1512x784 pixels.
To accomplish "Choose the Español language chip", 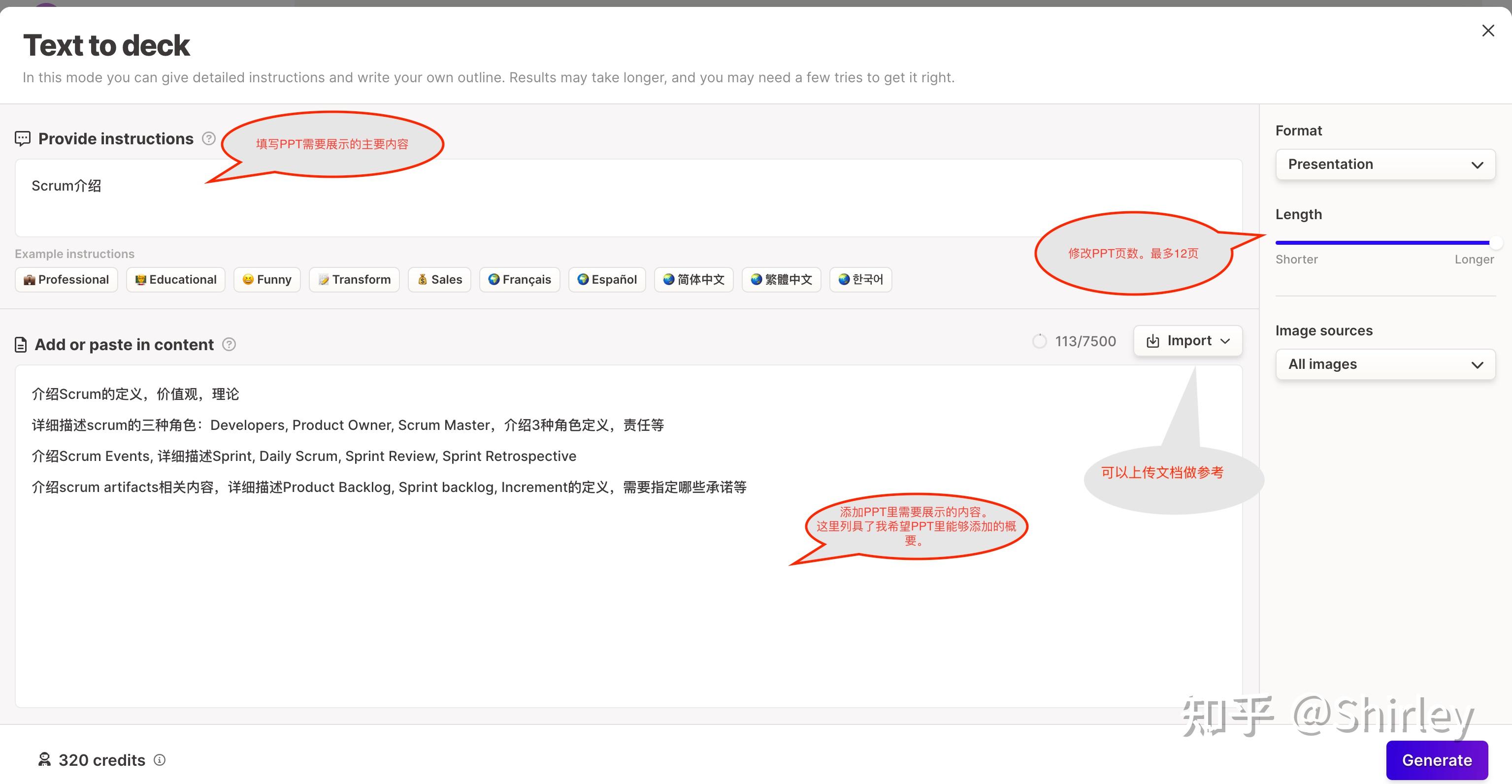I will (x=607, y=279).
